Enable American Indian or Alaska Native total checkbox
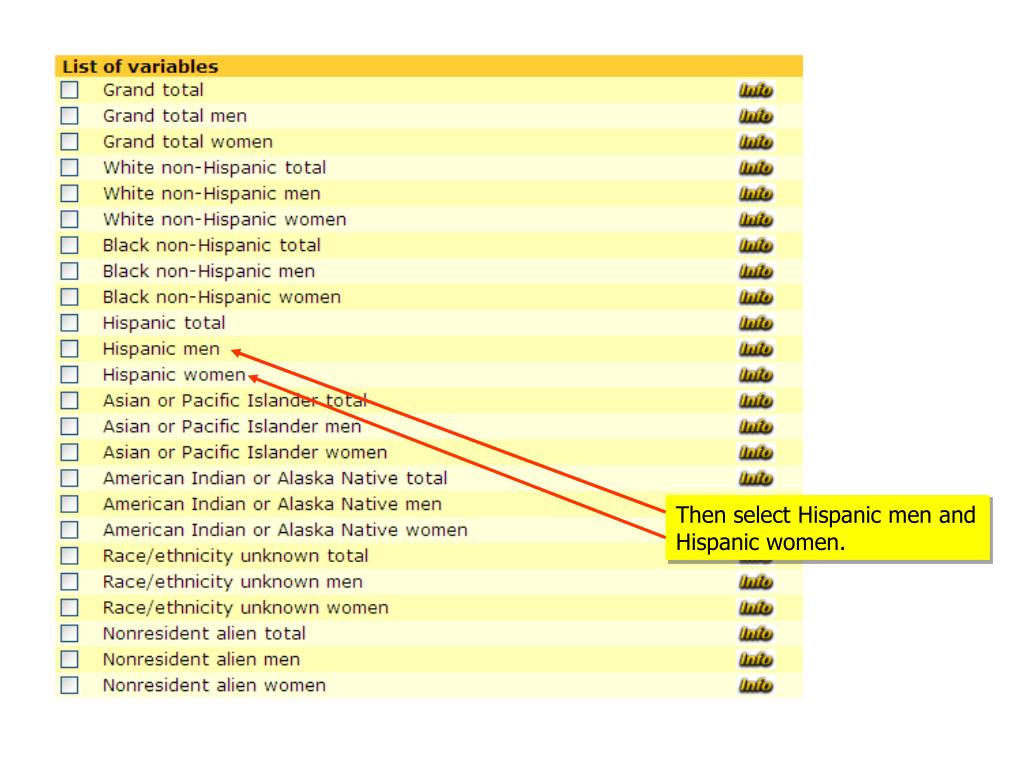The width and height of the screenshot is (1024, 768). (x=69, y=478)
